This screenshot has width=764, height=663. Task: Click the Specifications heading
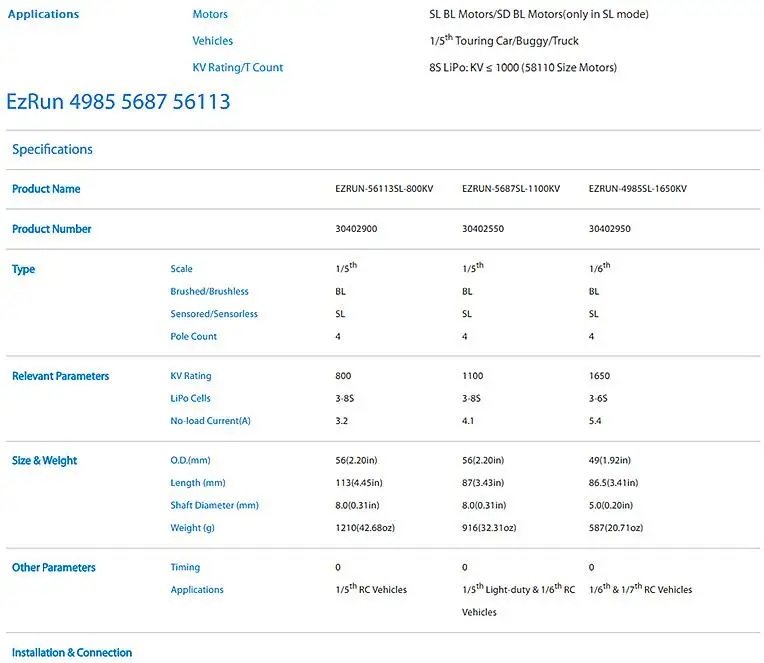[52, 149]
